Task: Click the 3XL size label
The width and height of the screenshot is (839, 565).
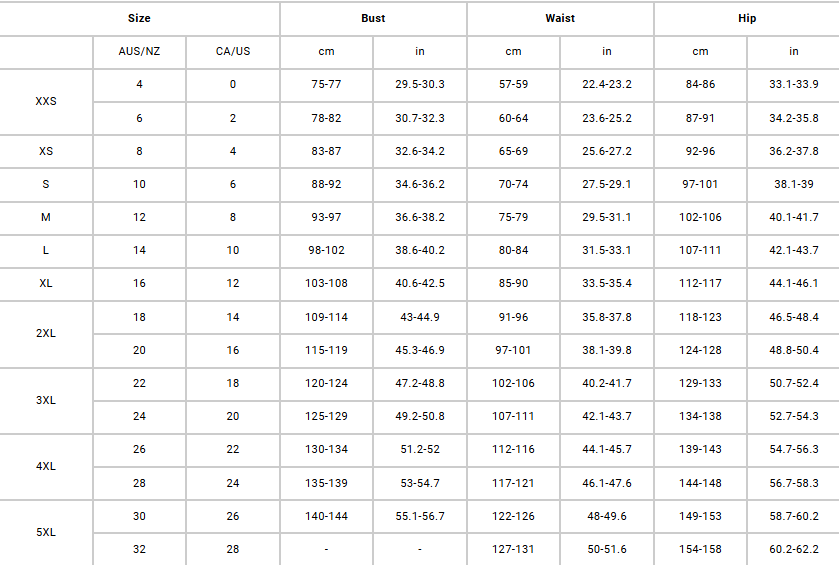Action: pyautogui.click(x=46, y=400)
